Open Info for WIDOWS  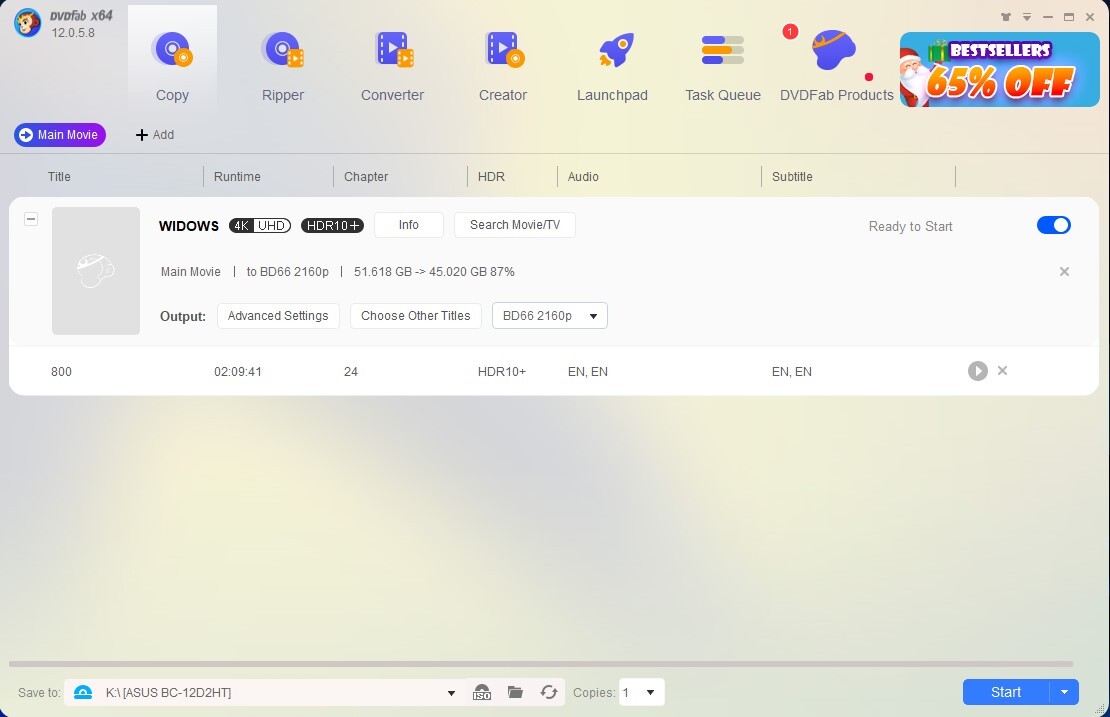(408, 225)
